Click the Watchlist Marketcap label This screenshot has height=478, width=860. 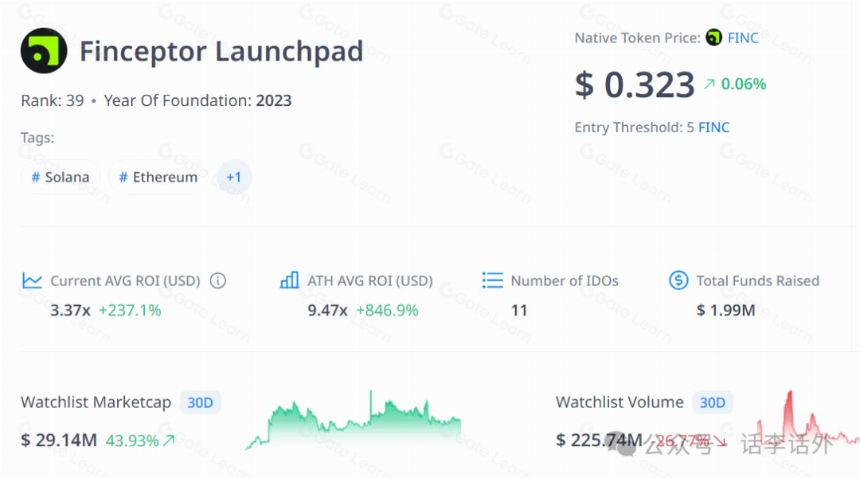96,402
